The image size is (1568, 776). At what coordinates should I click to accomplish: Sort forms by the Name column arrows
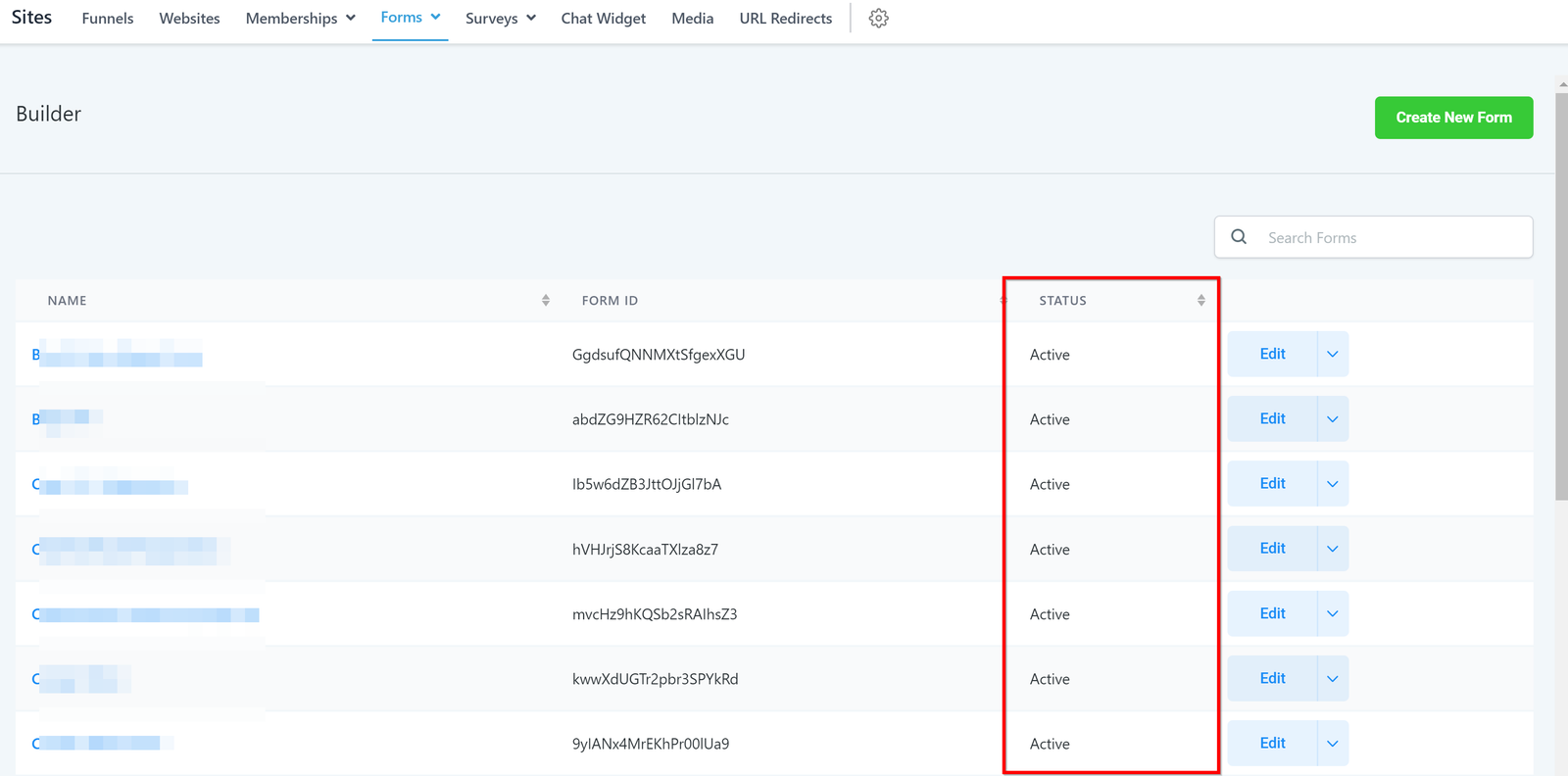[546, 301]
